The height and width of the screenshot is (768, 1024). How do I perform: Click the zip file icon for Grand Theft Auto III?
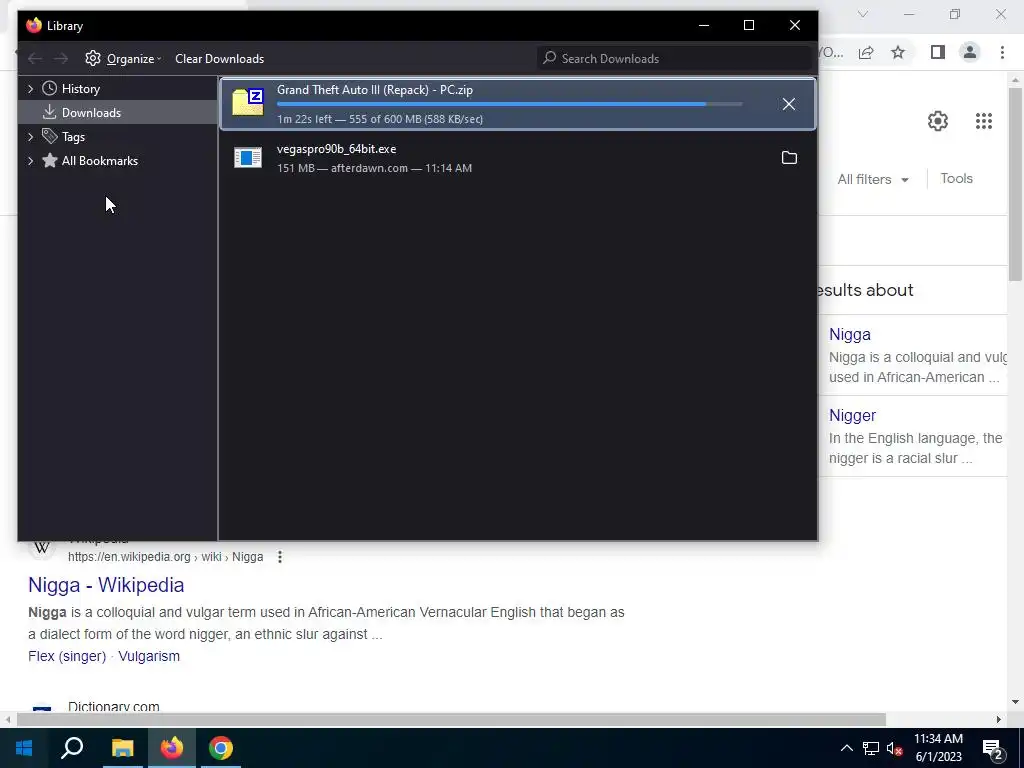tap(248, 102)
